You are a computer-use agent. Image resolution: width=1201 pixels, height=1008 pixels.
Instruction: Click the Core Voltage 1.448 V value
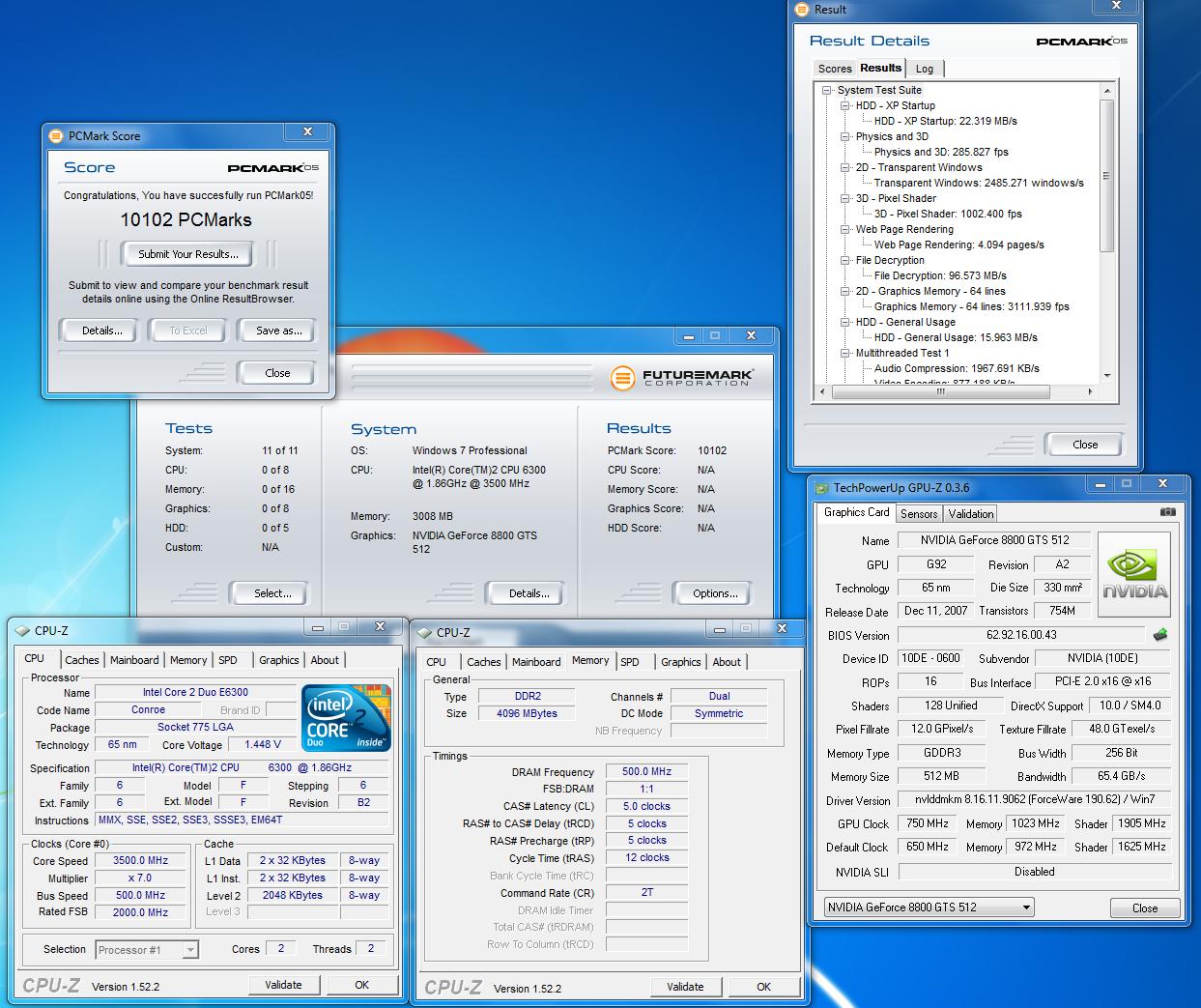pyautogui.click(x=263, y=744)
